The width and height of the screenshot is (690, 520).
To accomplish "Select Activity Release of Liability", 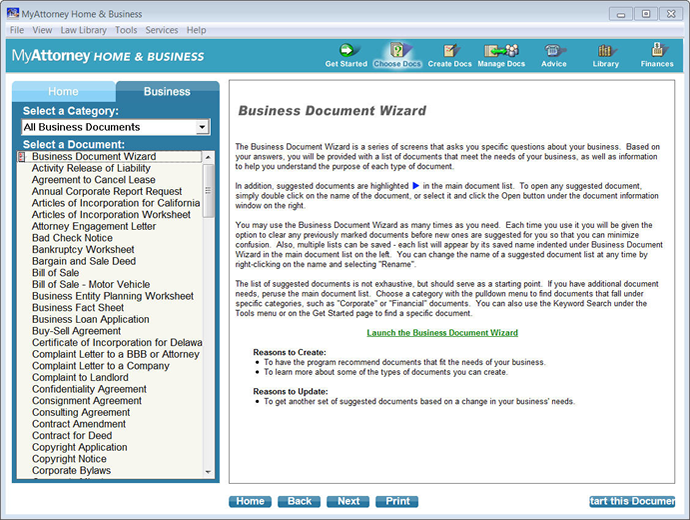I will click(x=91, y=168).
